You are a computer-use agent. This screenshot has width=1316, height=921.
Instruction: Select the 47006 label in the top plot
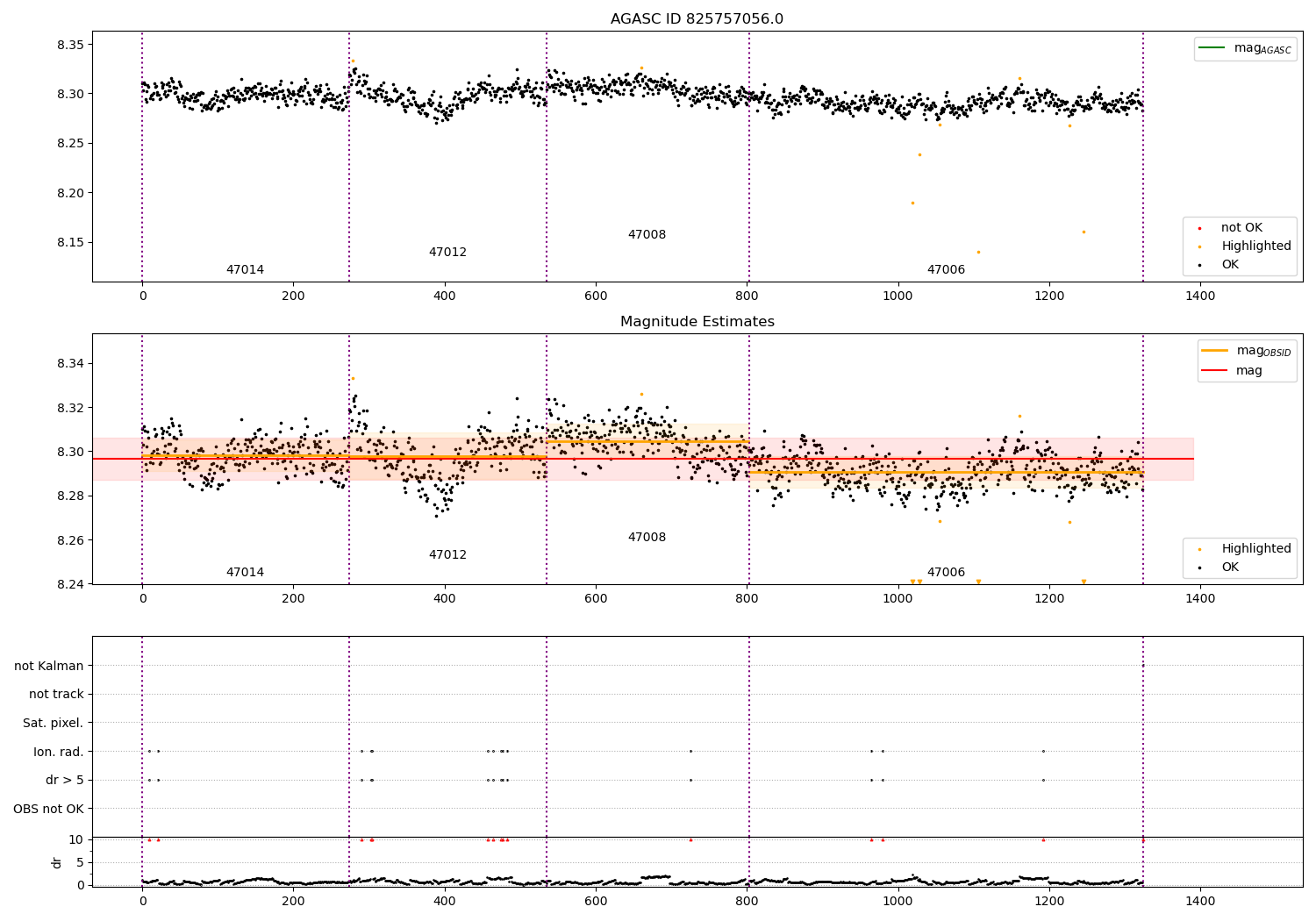click(946, 270)
